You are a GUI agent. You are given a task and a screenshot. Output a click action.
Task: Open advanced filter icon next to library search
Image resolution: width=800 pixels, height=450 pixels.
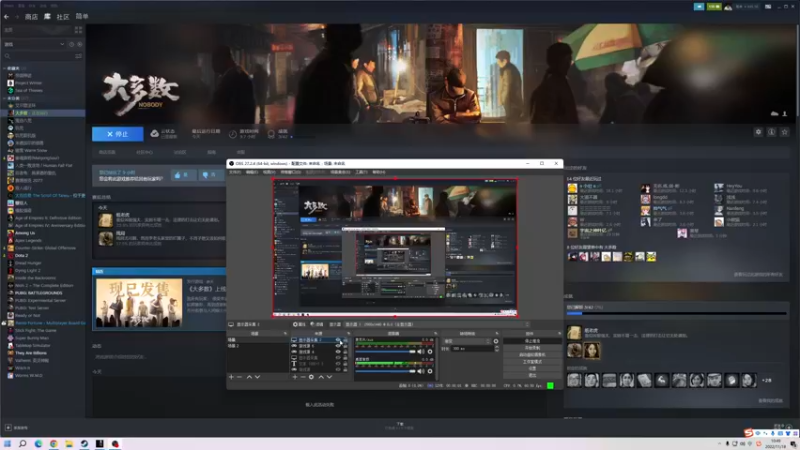point(79,56)
